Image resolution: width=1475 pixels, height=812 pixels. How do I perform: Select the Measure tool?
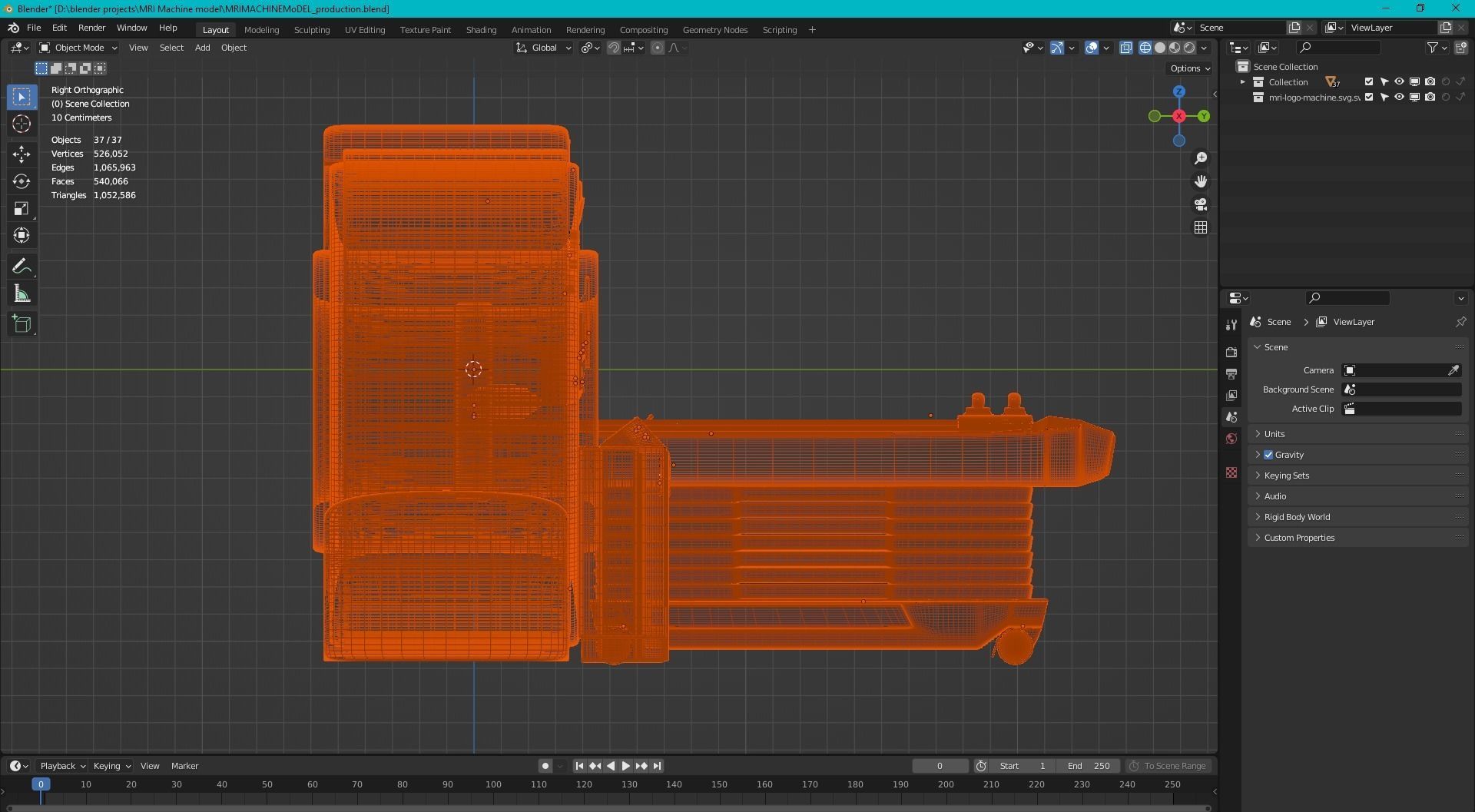pyautogui.click(x=22, y=293)
